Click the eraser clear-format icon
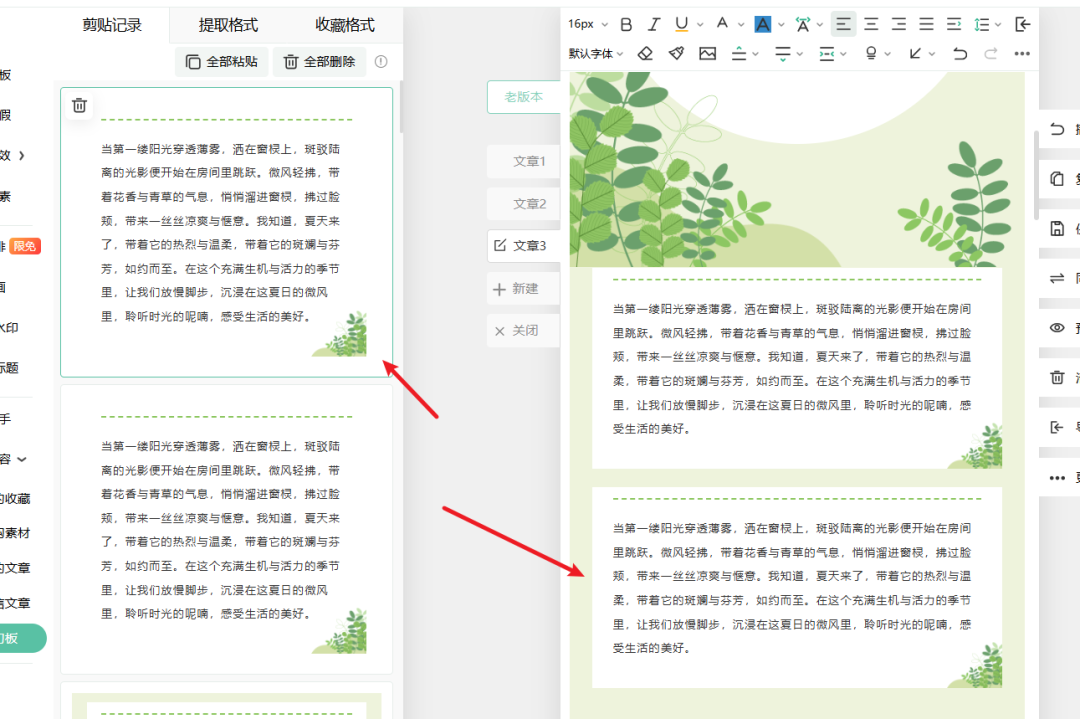 pos(645,53)
